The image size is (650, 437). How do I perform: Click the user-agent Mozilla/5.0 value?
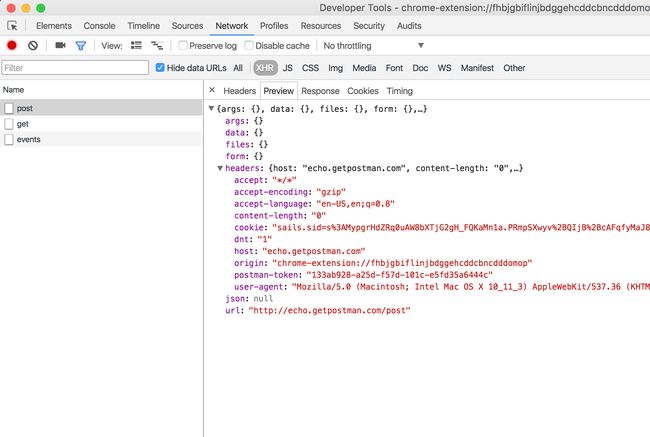click(x=471, y=286)
